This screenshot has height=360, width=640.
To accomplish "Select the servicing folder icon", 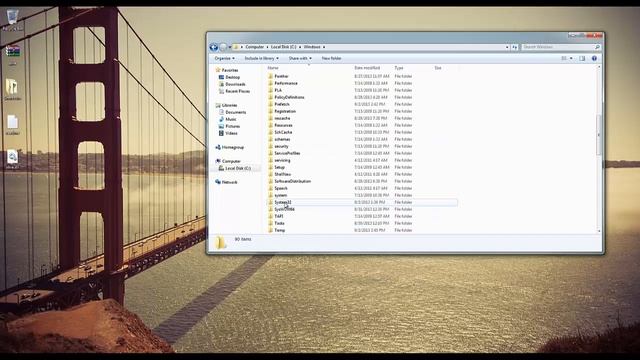I will [271, 160].
